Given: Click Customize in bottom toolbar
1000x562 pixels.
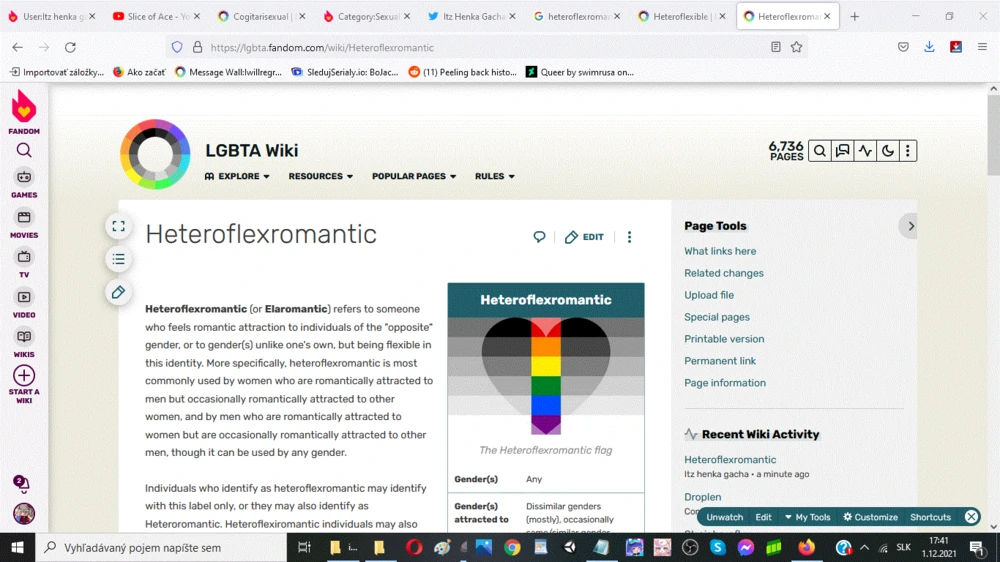Looking at the screenshot, I should [x=871, y=517].
